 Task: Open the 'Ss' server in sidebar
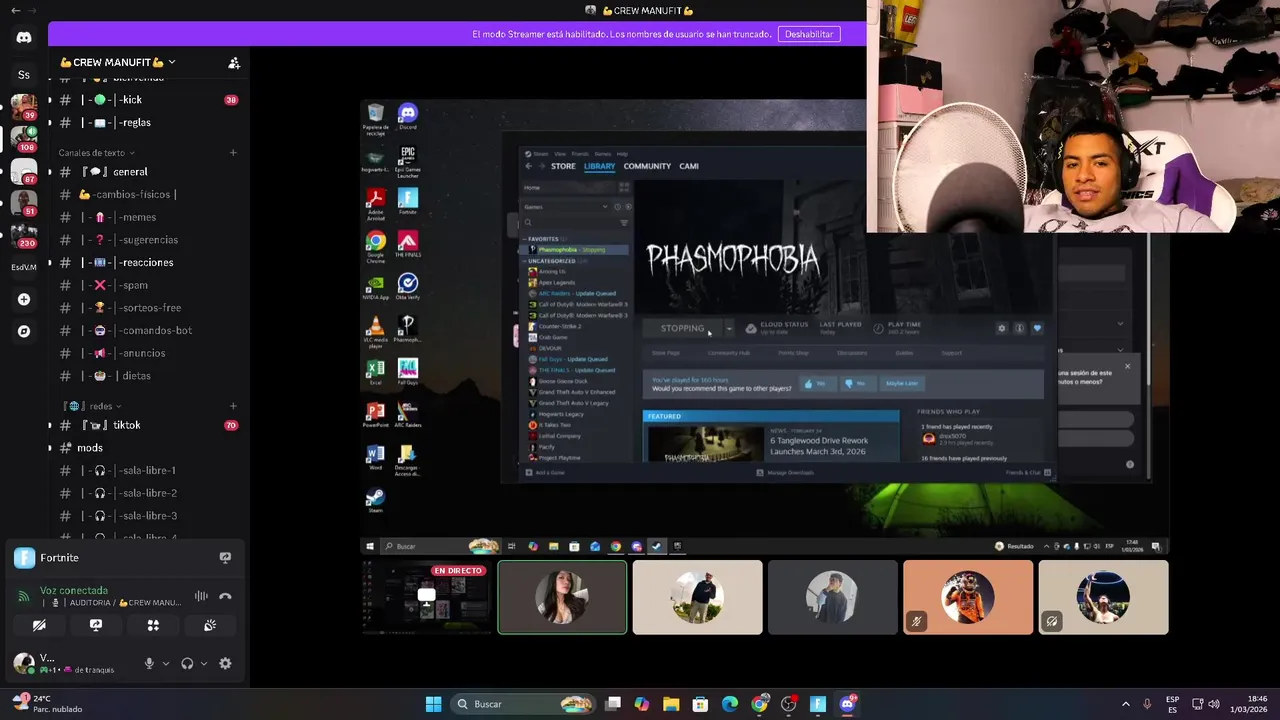coord(24,75)
